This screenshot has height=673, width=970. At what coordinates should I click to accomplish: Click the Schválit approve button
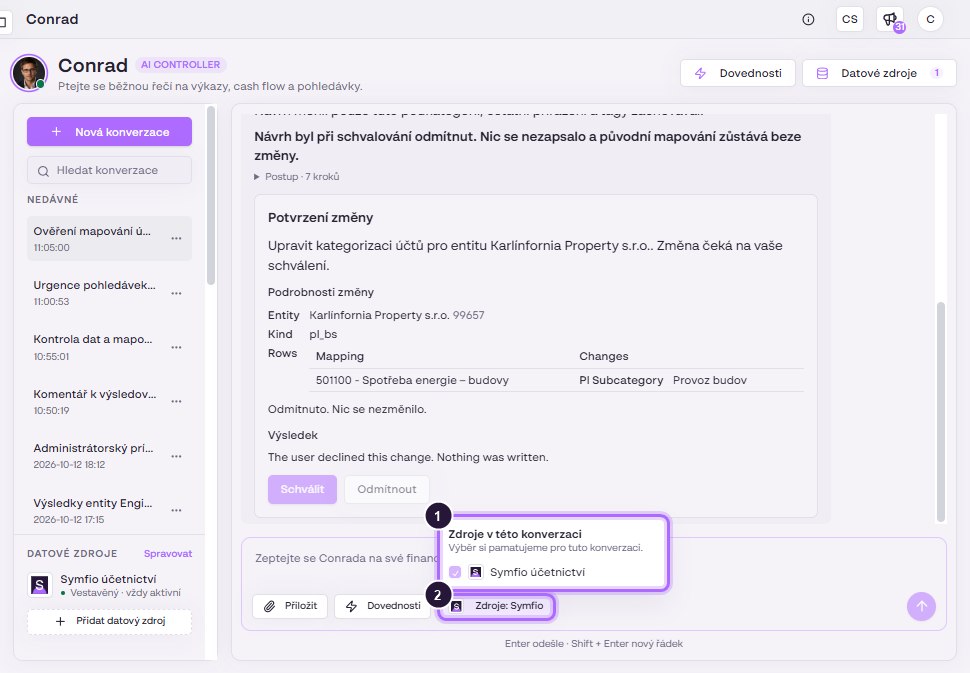(302, 489)
